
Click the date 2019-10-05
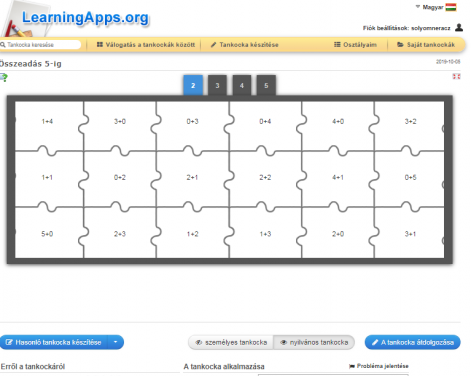click(448, 62)
